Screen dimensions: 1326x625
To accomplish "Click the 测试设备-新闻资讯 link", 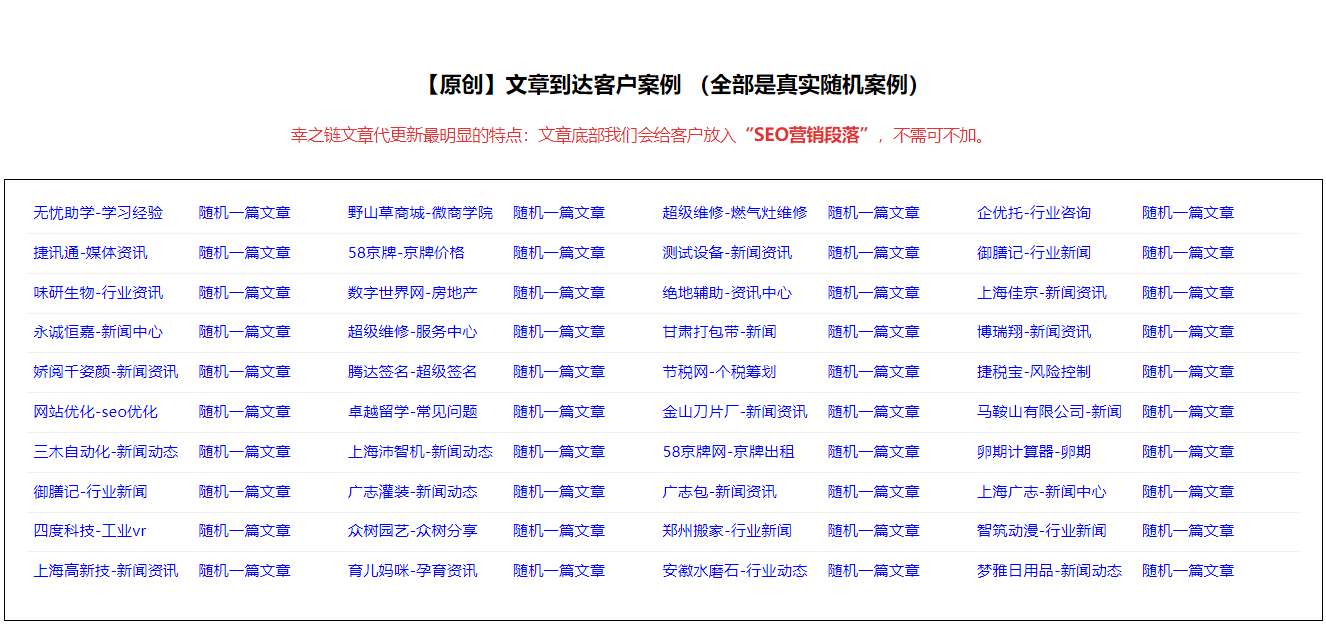I will [x=727, y=253].
